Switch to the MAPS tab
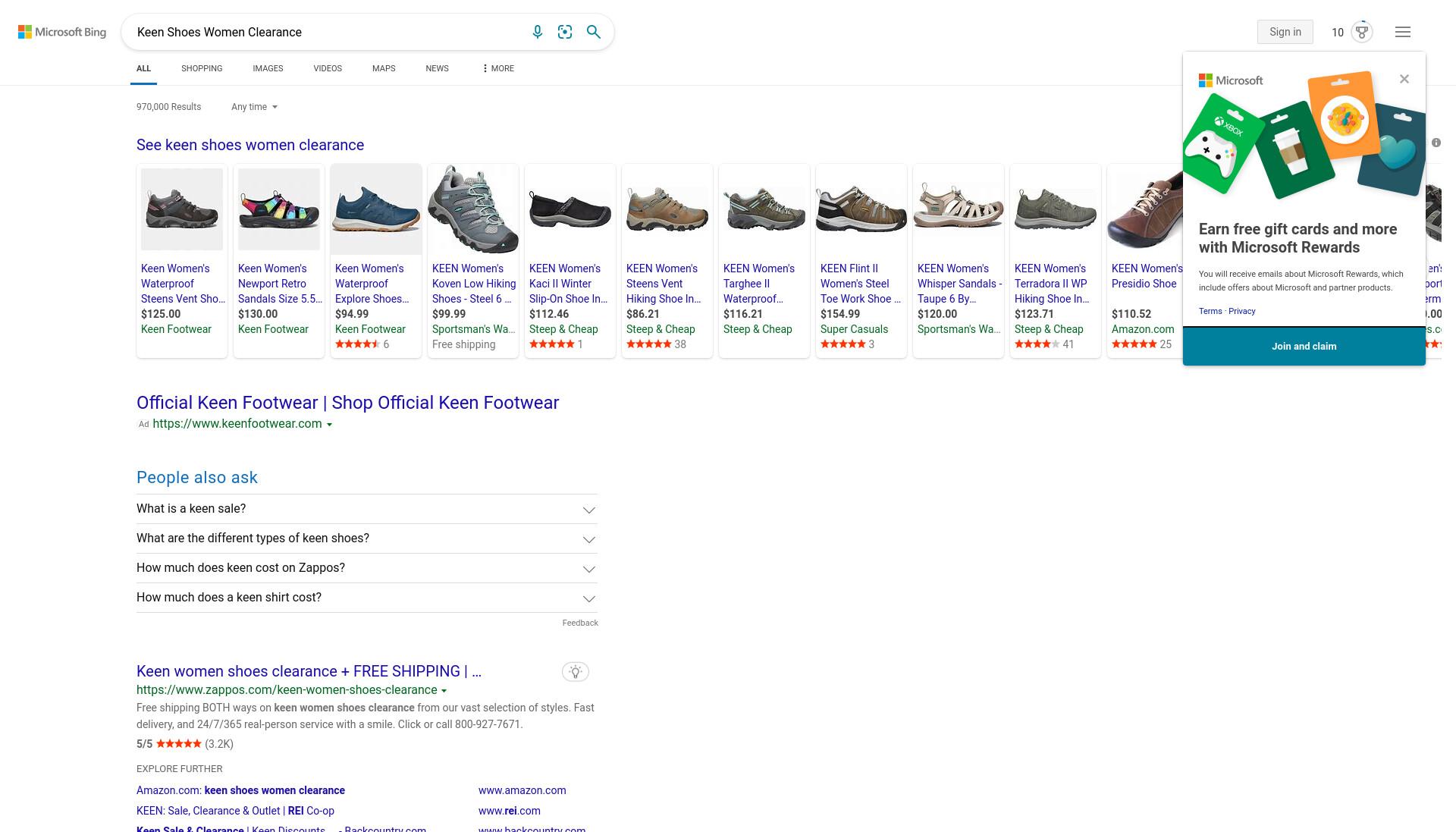The width and height of the screenshot is (1456, 832). click(x=384, y=68)
